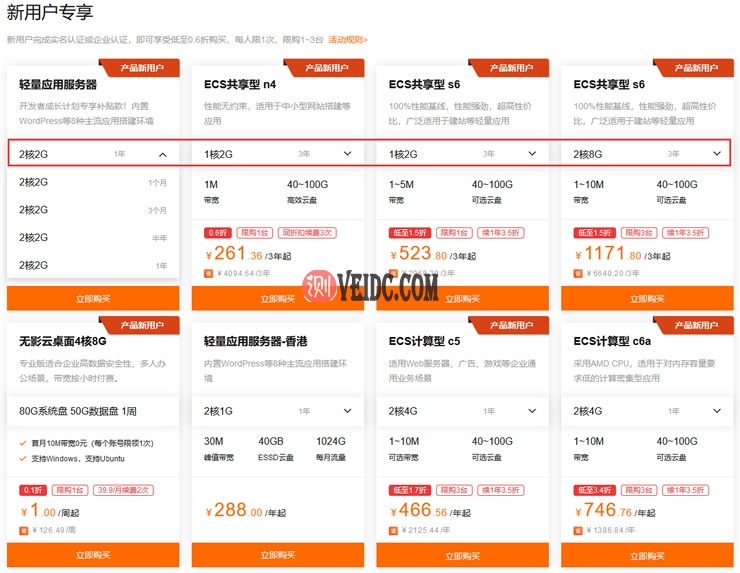Click 低至3.4折 tag on c6a card

click(x=594, y=490)
